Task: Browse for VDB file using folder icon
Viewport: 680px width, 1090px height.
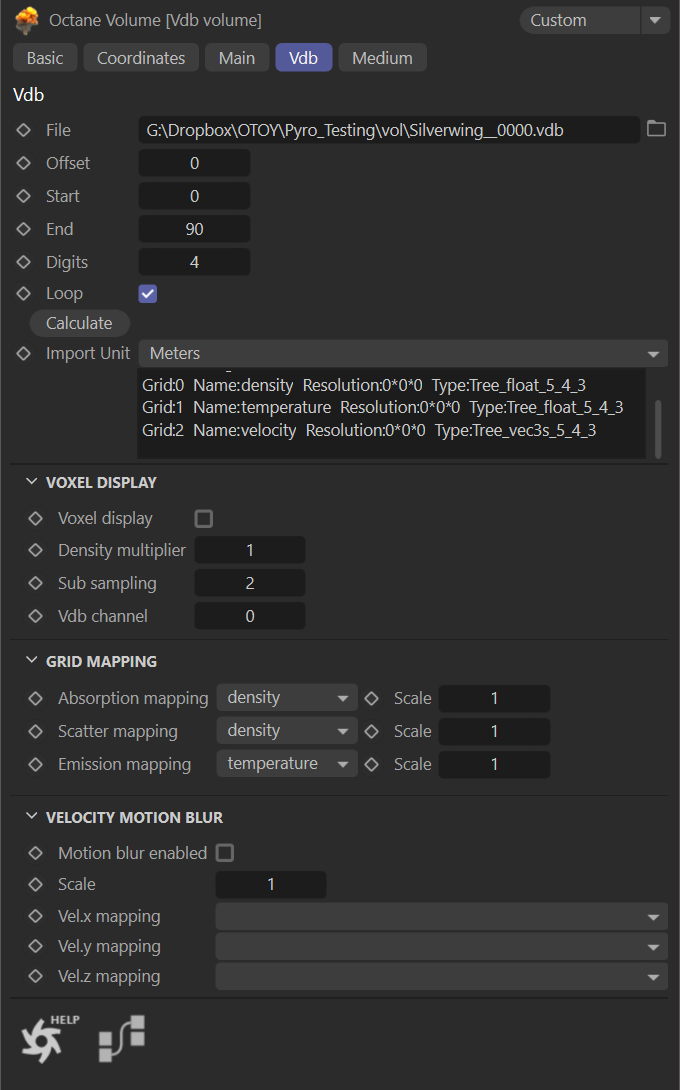Action: pyautogui.click(x=656, y=129)
